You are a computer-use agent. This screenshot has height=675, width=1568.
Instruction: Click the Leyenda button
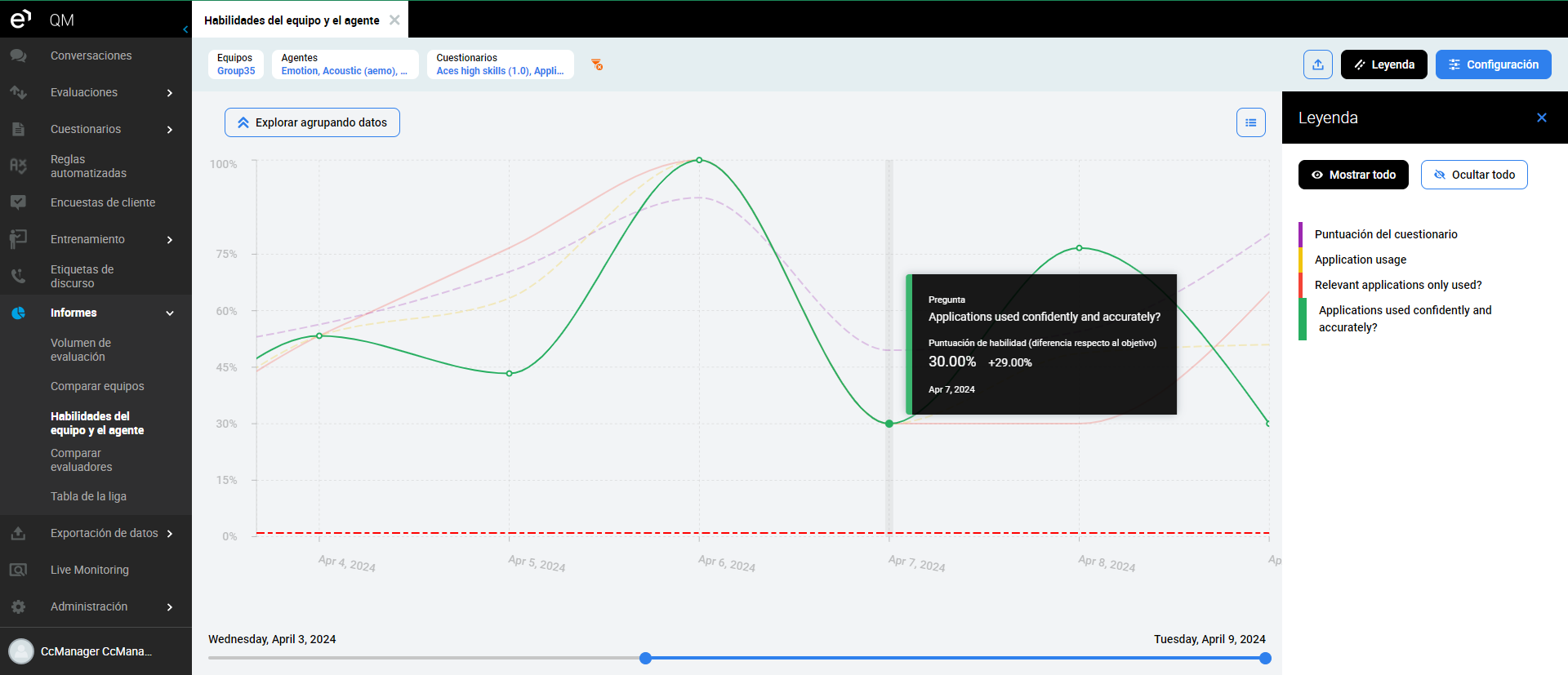1384,64
